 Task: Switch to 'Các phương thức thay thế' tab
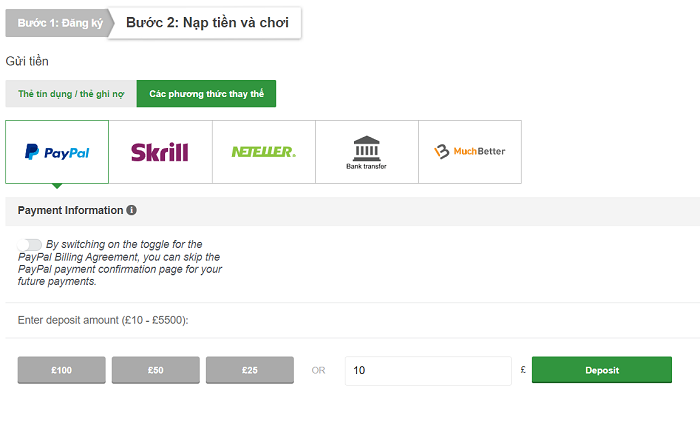pyautogui.click(x=206, y=94)
